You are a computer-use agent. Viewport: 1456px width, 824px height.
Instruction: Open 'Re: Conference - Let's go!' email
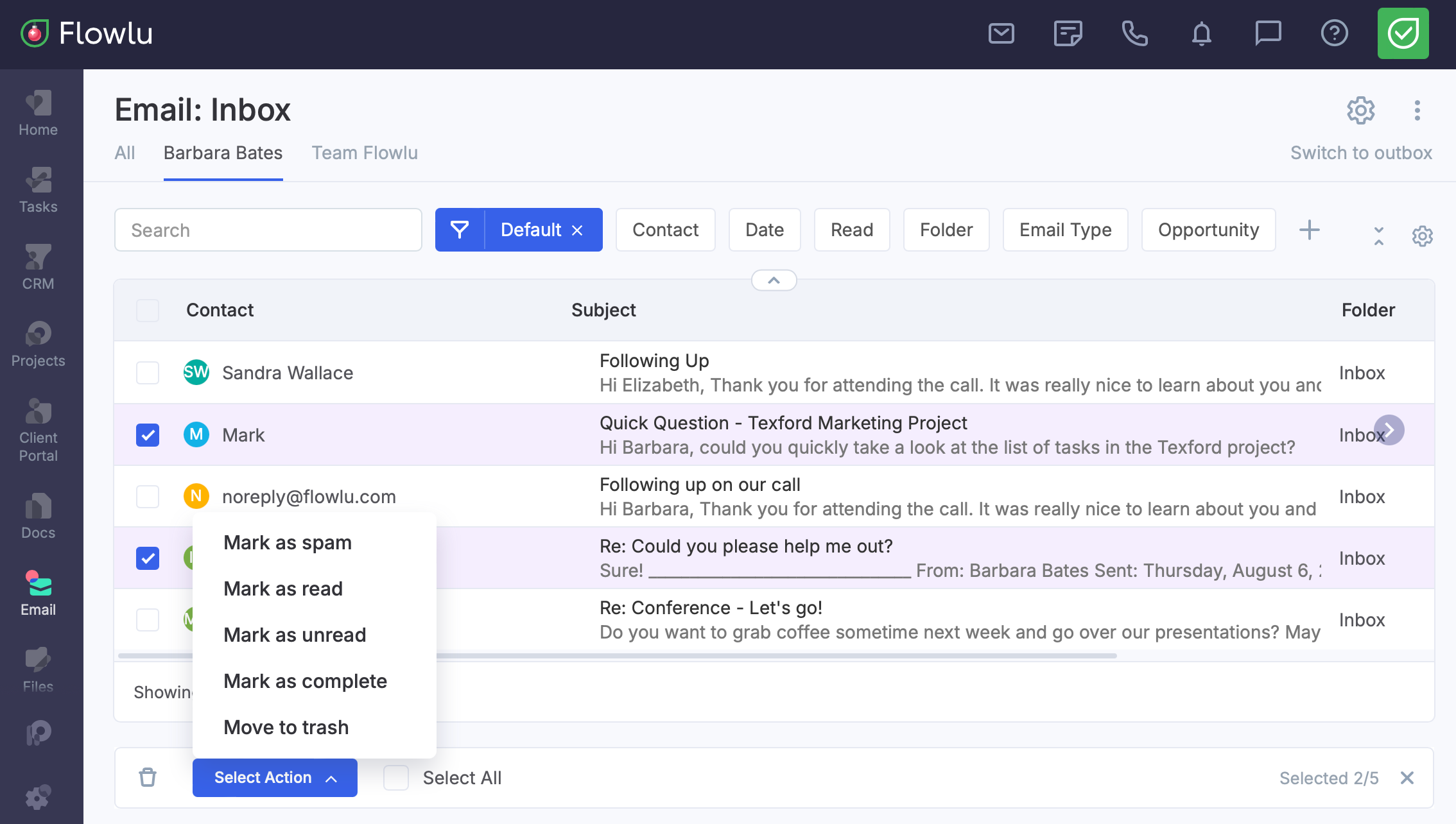click(x=711, y=608)
